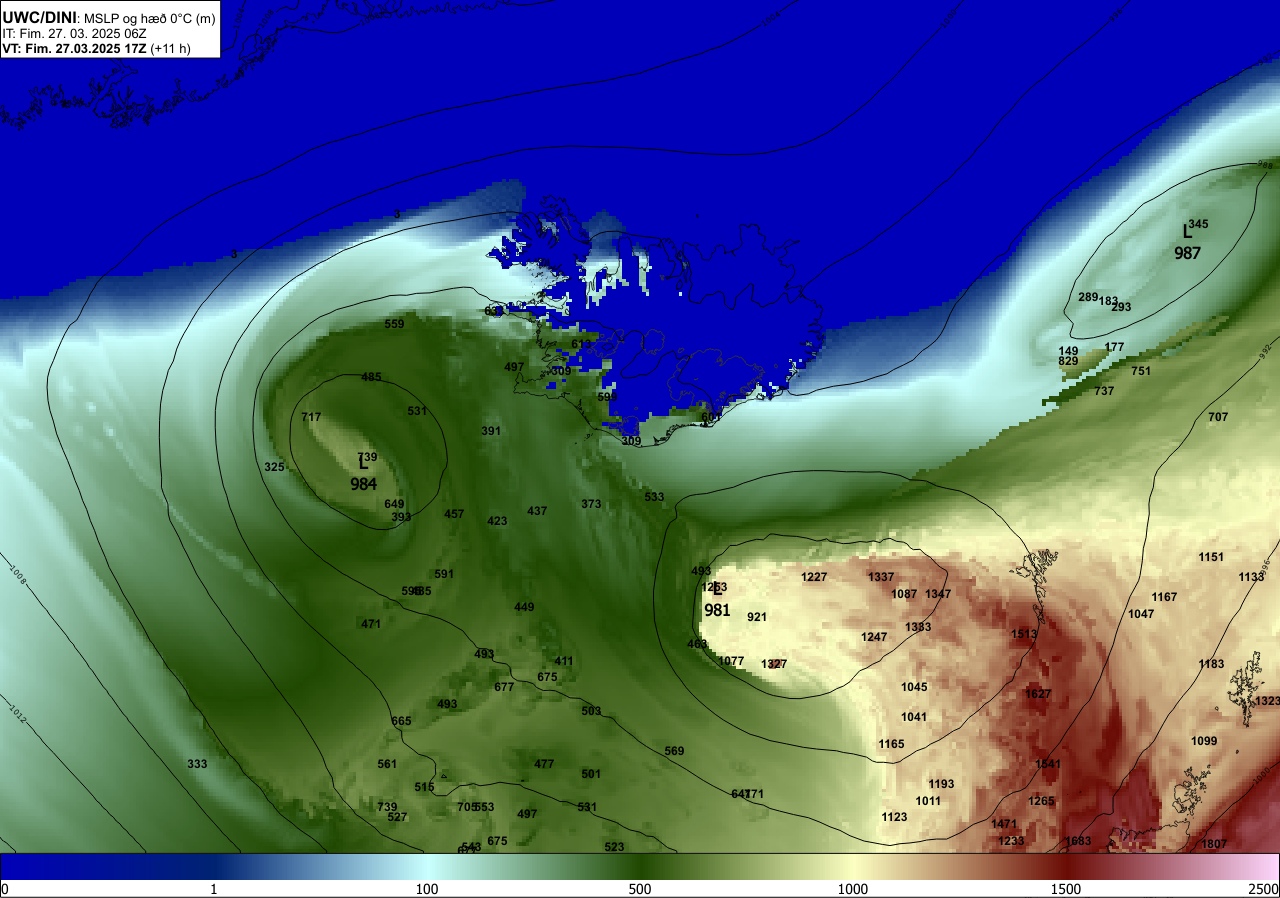This screenshot has height=898, width=1280.
Task: Click the 707 height value
Action: click(x=1218, y=417)
